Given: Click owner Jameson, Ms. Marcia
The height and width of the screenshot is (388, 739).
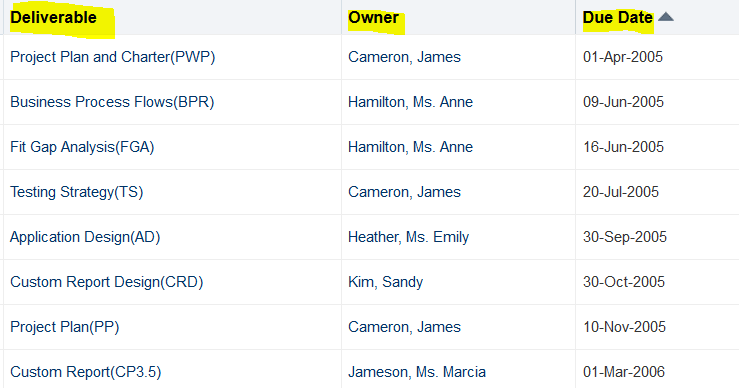Looking at the screenshot, I should pyautogui.click(x=417, y=372).
